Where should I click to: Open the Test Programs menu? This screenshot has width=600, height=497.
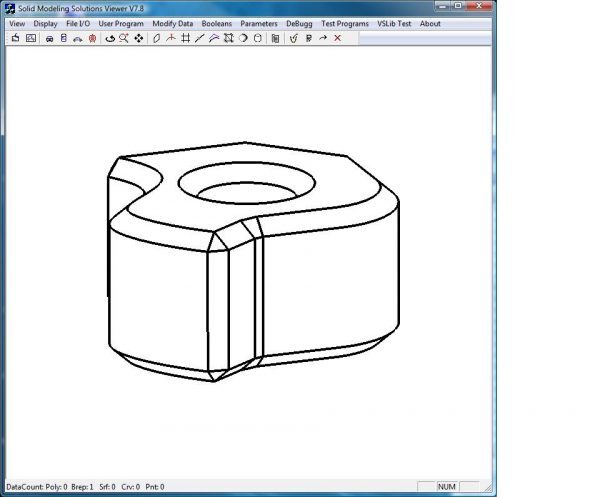pyautogui.click(x=344, y=23)
